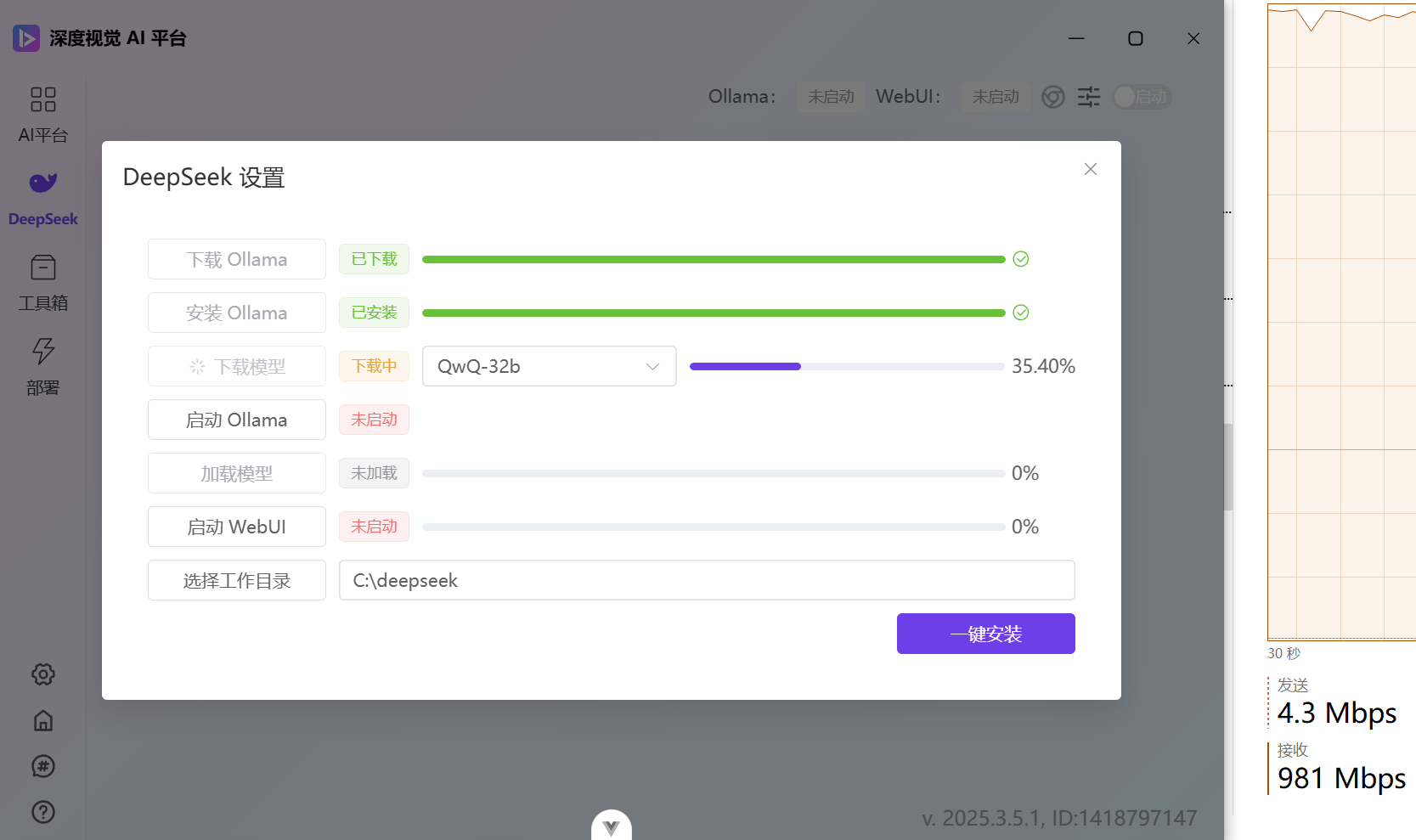Click the 未启动 tag beside 启动 Ollama
The height and width of the screenshot is (840, 1416).
coord(374,420)
